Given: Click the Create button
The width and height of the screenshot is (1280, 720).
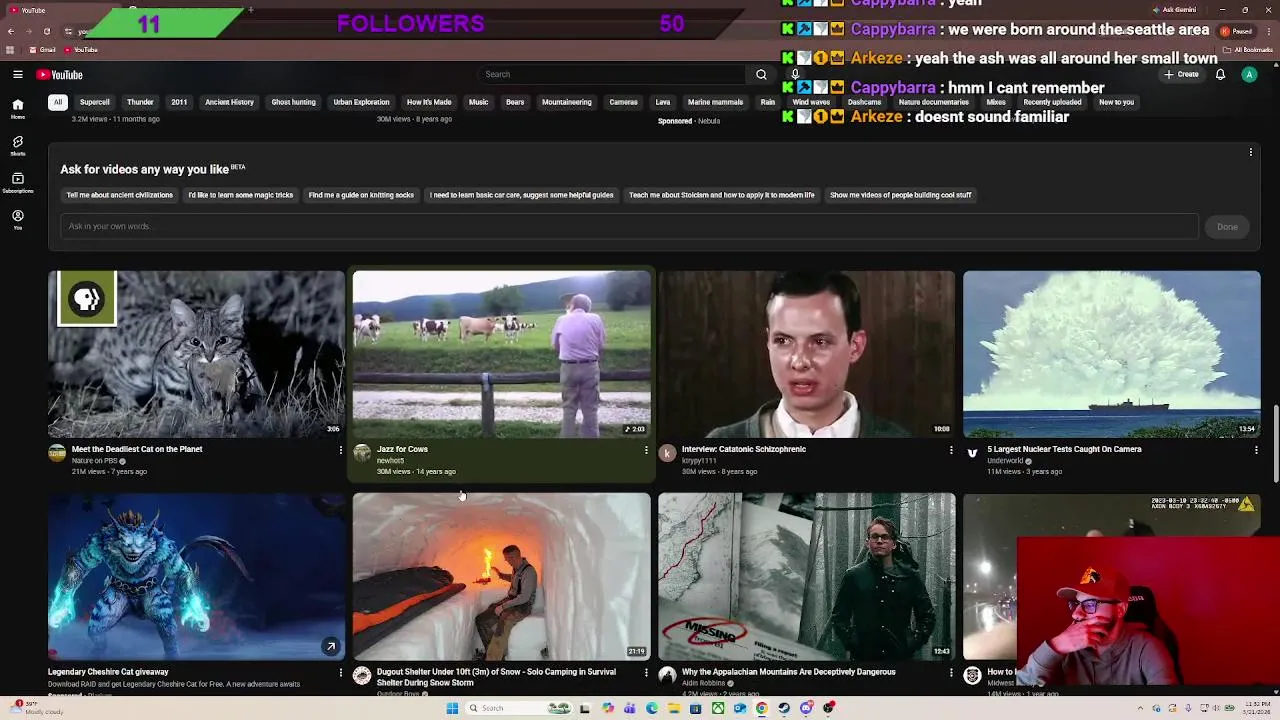Looking at the screenshot, I should point(1181,75).
